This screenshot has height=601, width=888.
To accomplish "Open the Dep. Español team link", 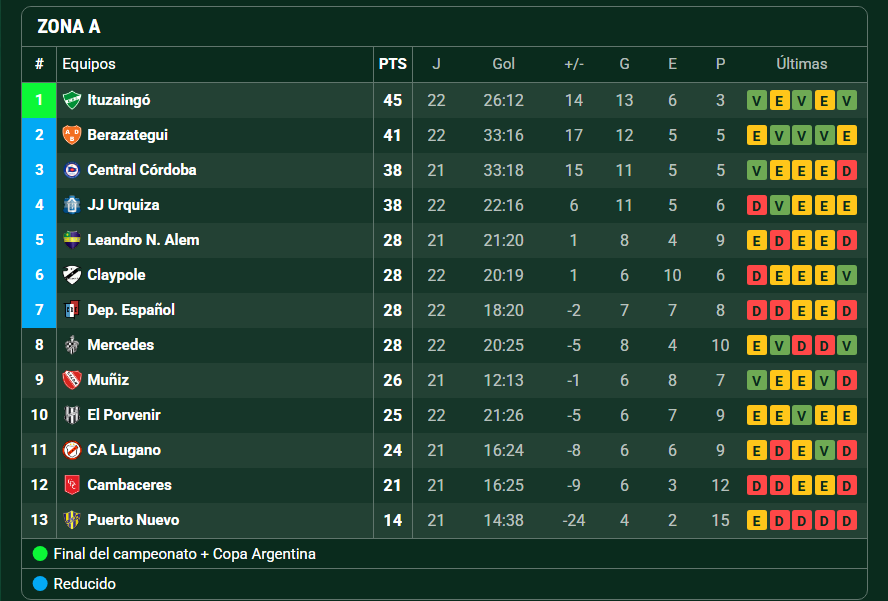I will pos(131,310).
